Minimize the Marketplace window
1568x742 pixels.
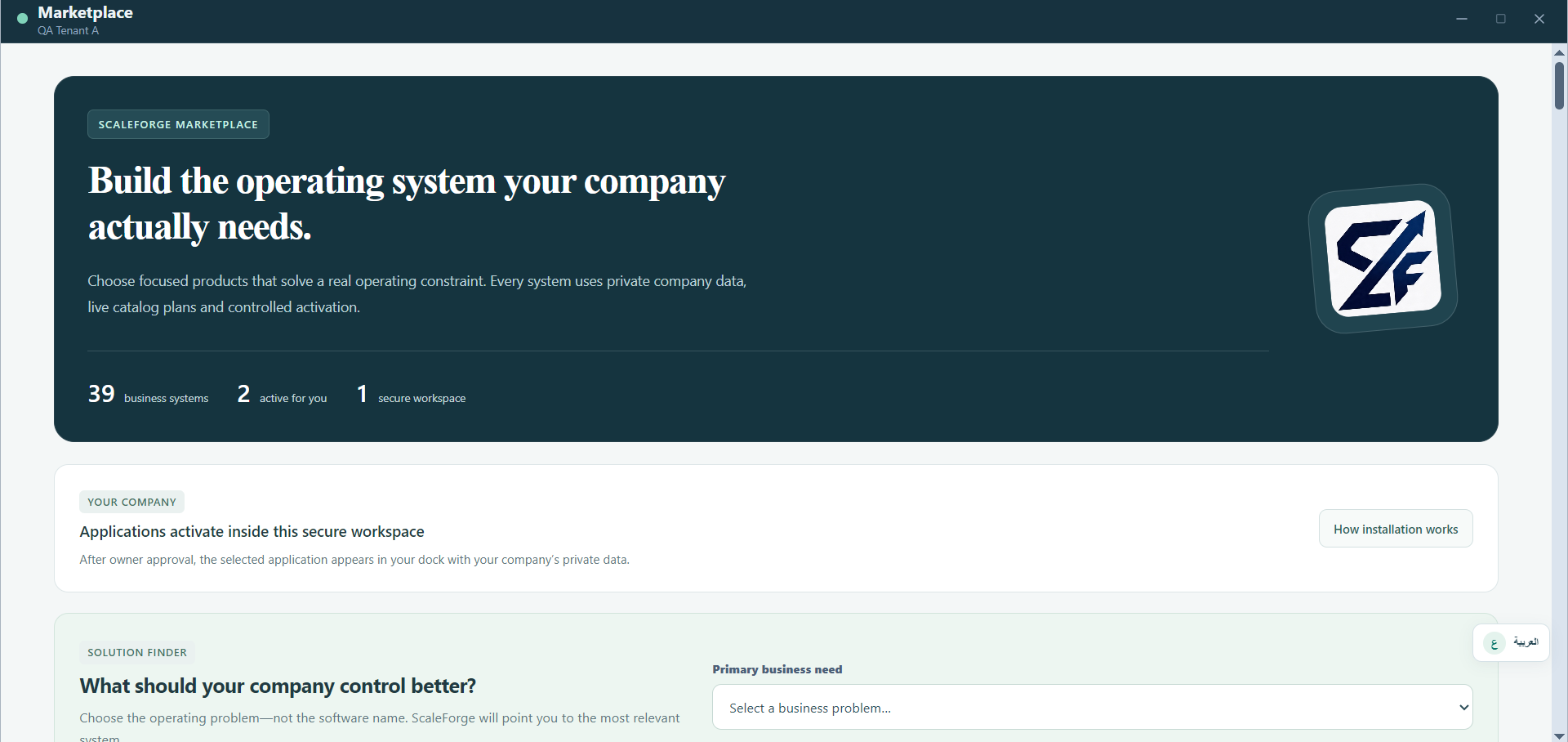coord(1462,18)
